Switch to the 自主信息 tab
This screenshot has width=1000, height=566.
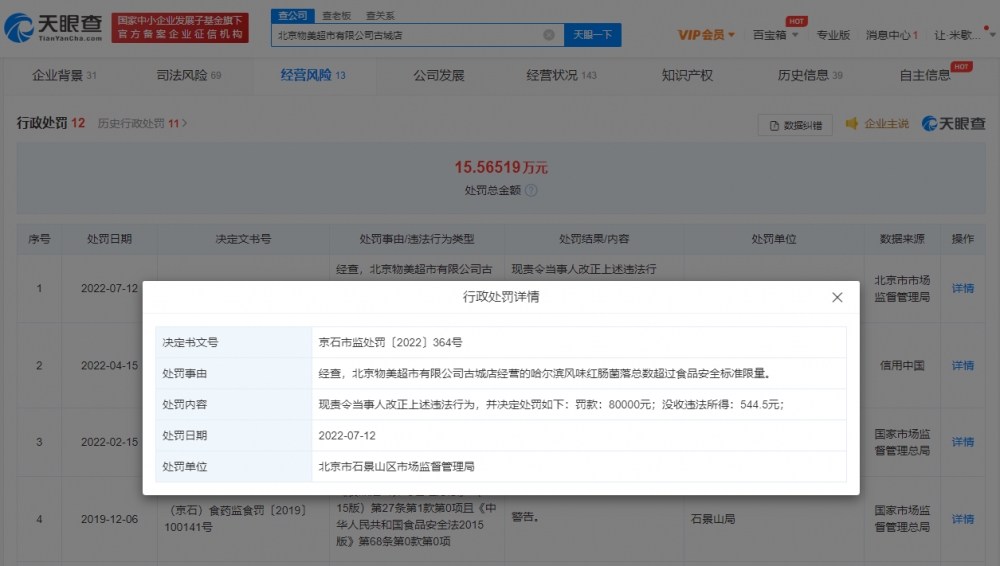point(925,75)
